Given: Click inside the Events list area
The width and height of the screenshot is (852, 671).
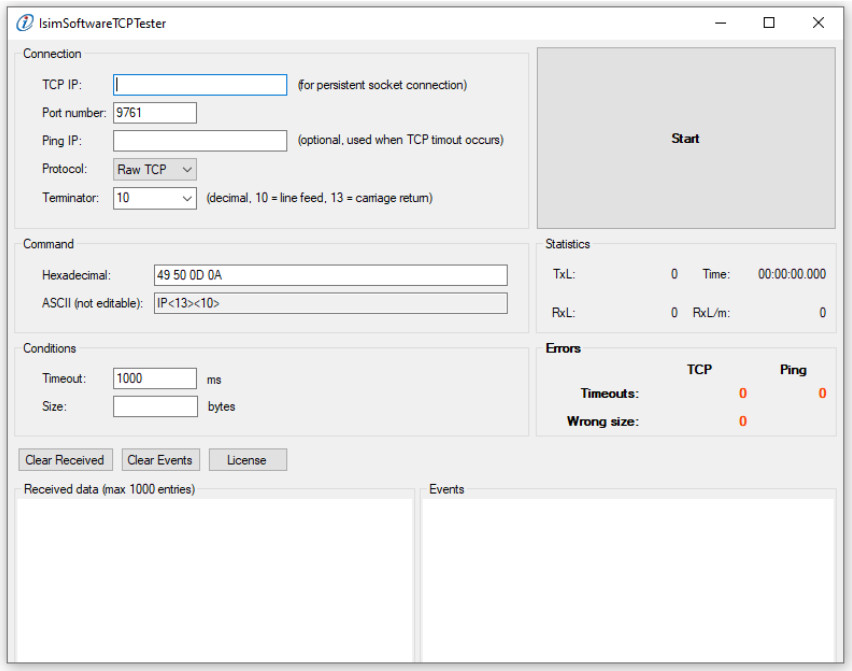Looking at the screenshot, I should [628, 580].
